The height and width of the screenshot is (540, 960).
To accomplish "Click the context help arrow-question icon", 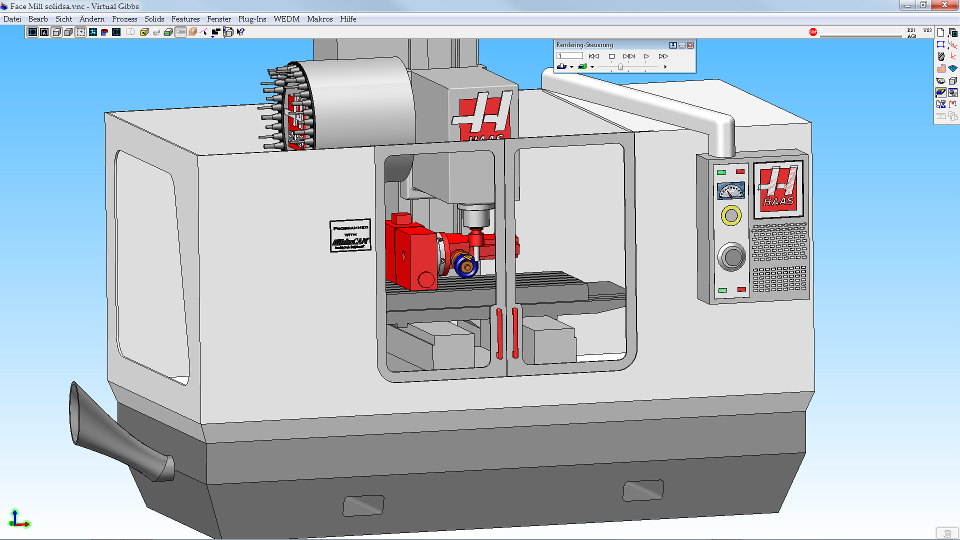I will 240,32.
